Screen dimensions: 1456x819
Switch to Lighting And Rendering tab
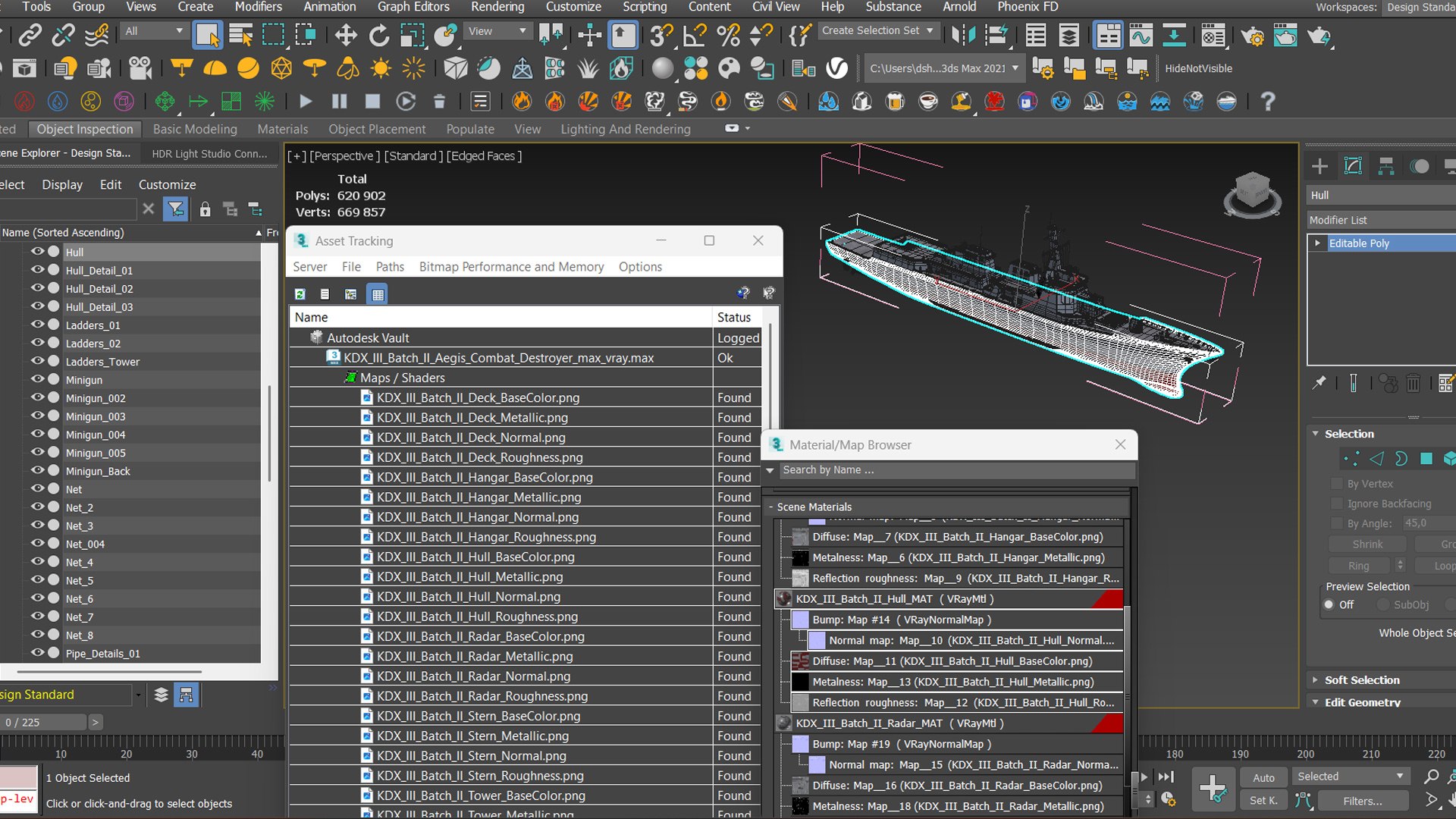(x=626, y=129)
